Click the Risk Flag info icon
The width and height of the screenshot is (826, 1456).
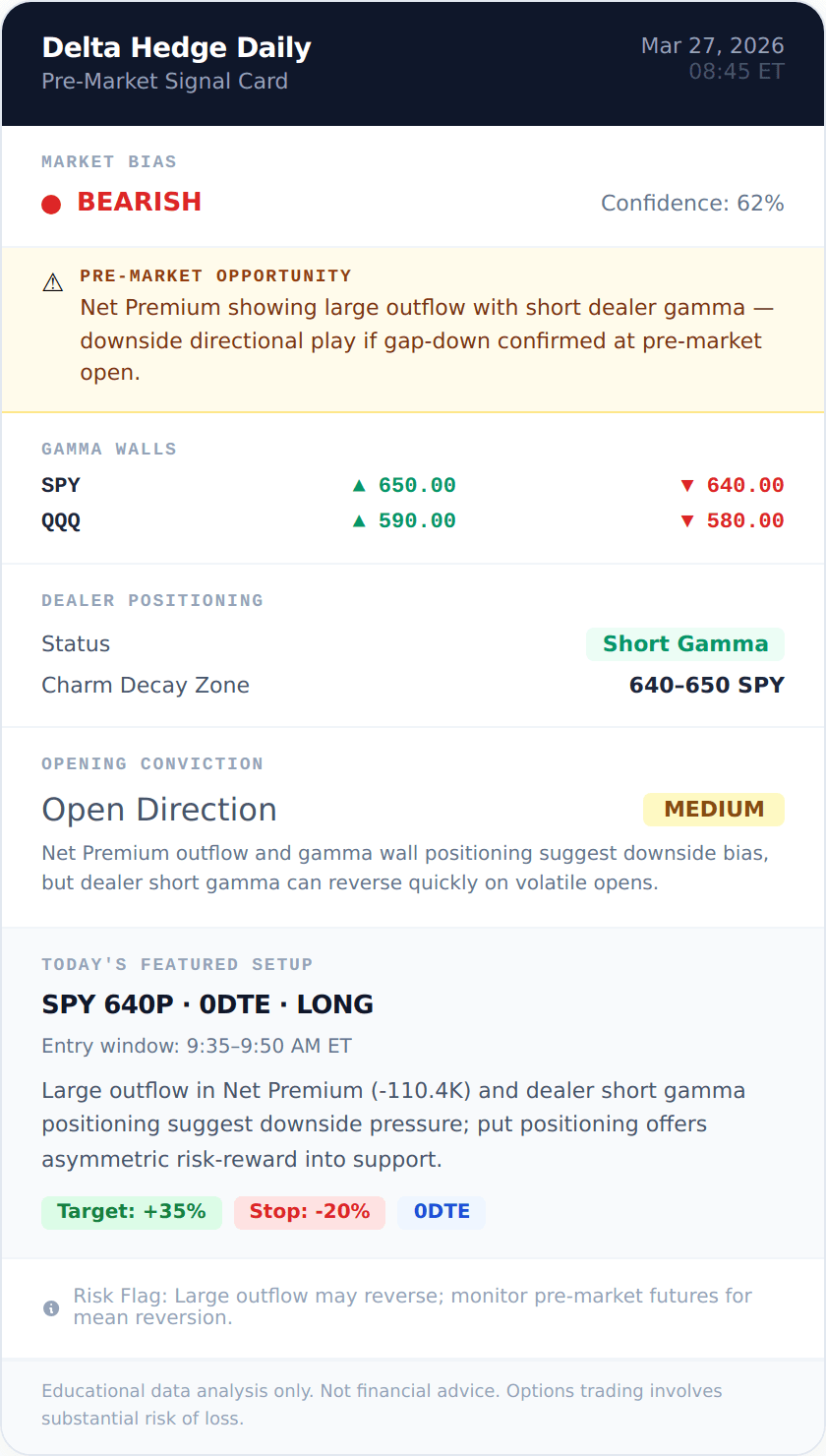point(51,1307)
